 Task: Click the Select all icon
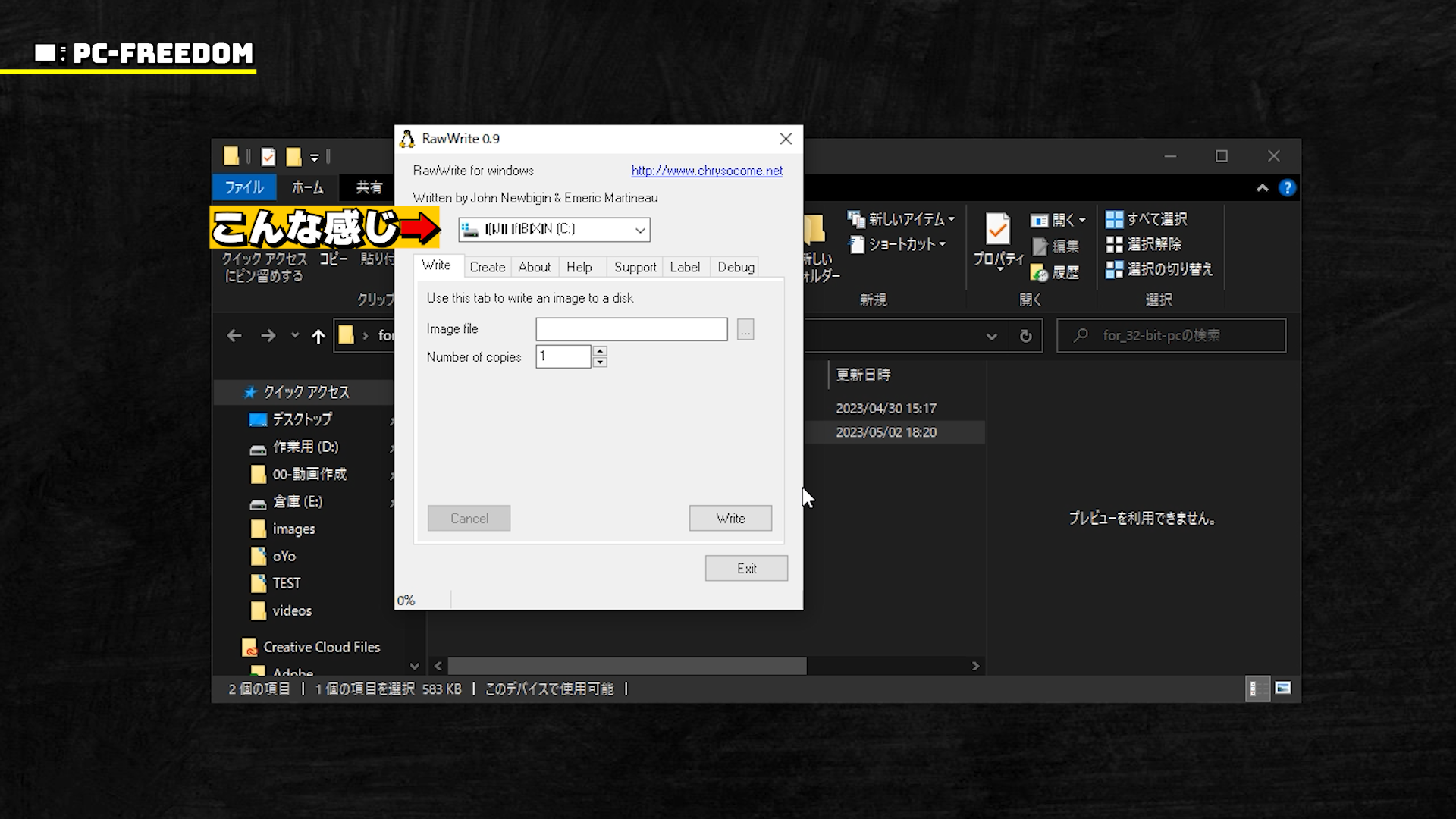coord(1114,219)
